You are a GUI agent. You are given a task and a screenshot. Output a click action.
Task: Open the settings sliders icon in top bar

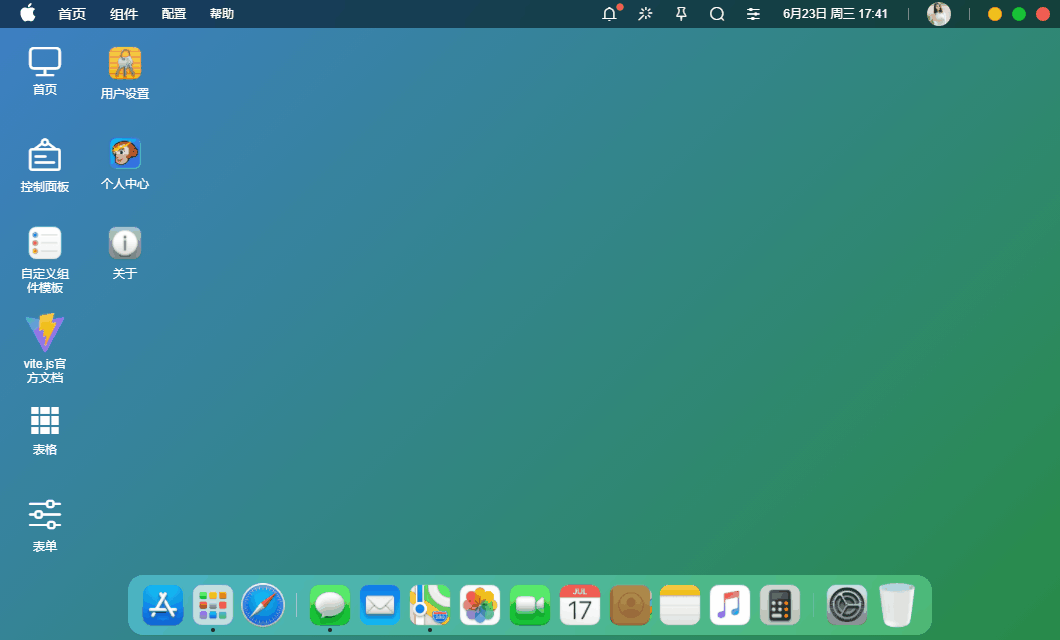753,14
